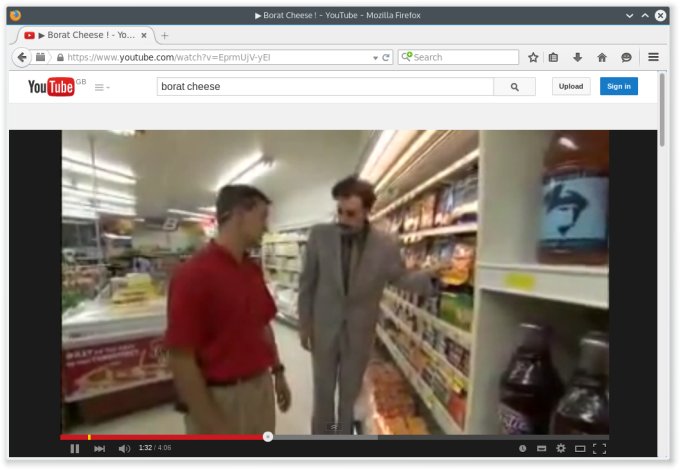Close the Borat Cheese tab
The image size is (680, 470).
[x=144, y=36]
